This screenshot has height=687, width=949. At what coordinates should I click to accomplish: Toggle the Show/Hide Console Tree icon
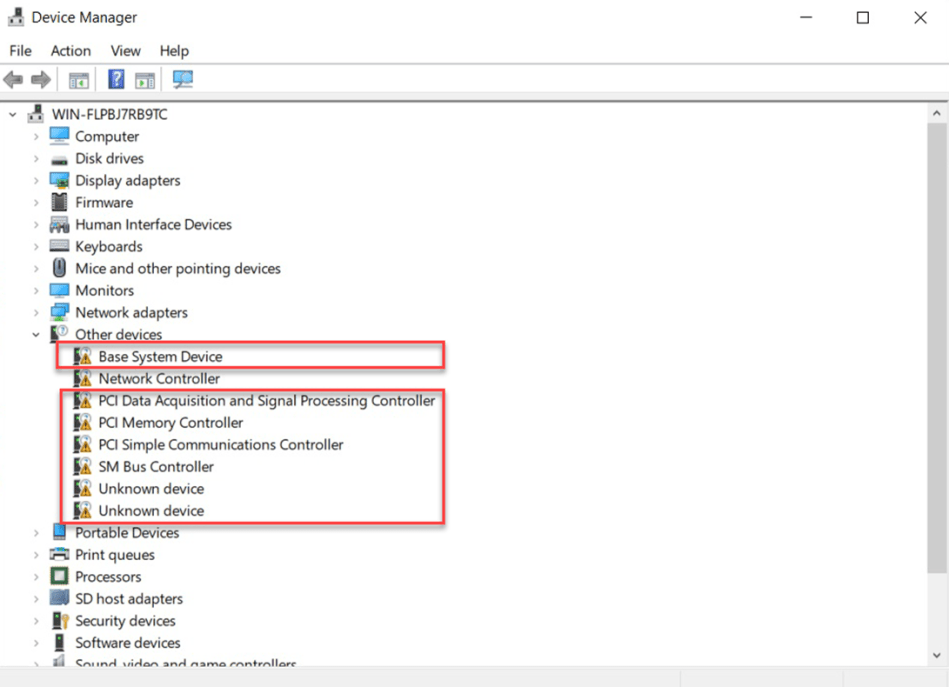[x=78, y=79]
